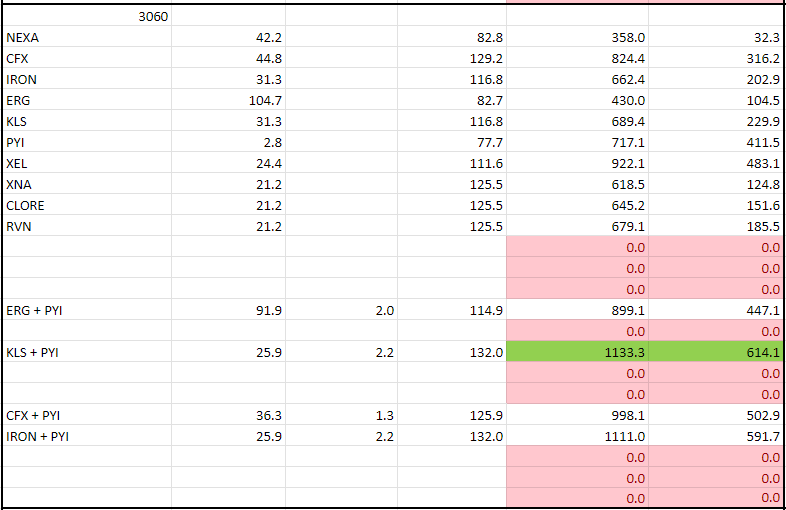Viewport: 786px width, 510px height.
Task: Select KLS value 229.9
Action: pos(716,121)
